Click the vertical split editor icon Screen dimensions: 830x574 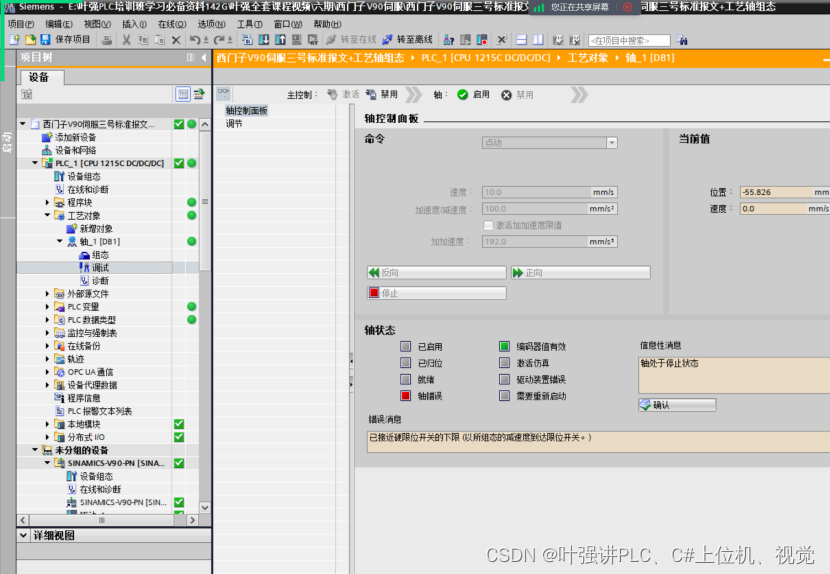click(538, 40)
